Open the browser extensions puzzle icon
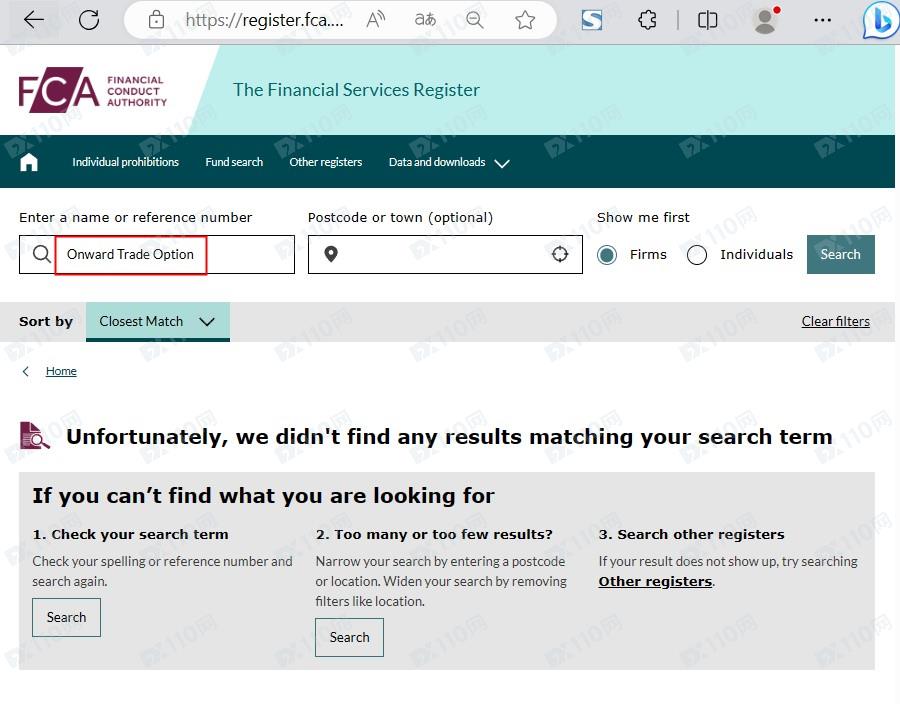This screenshot has width=900, height=704. tap(647, 21)
